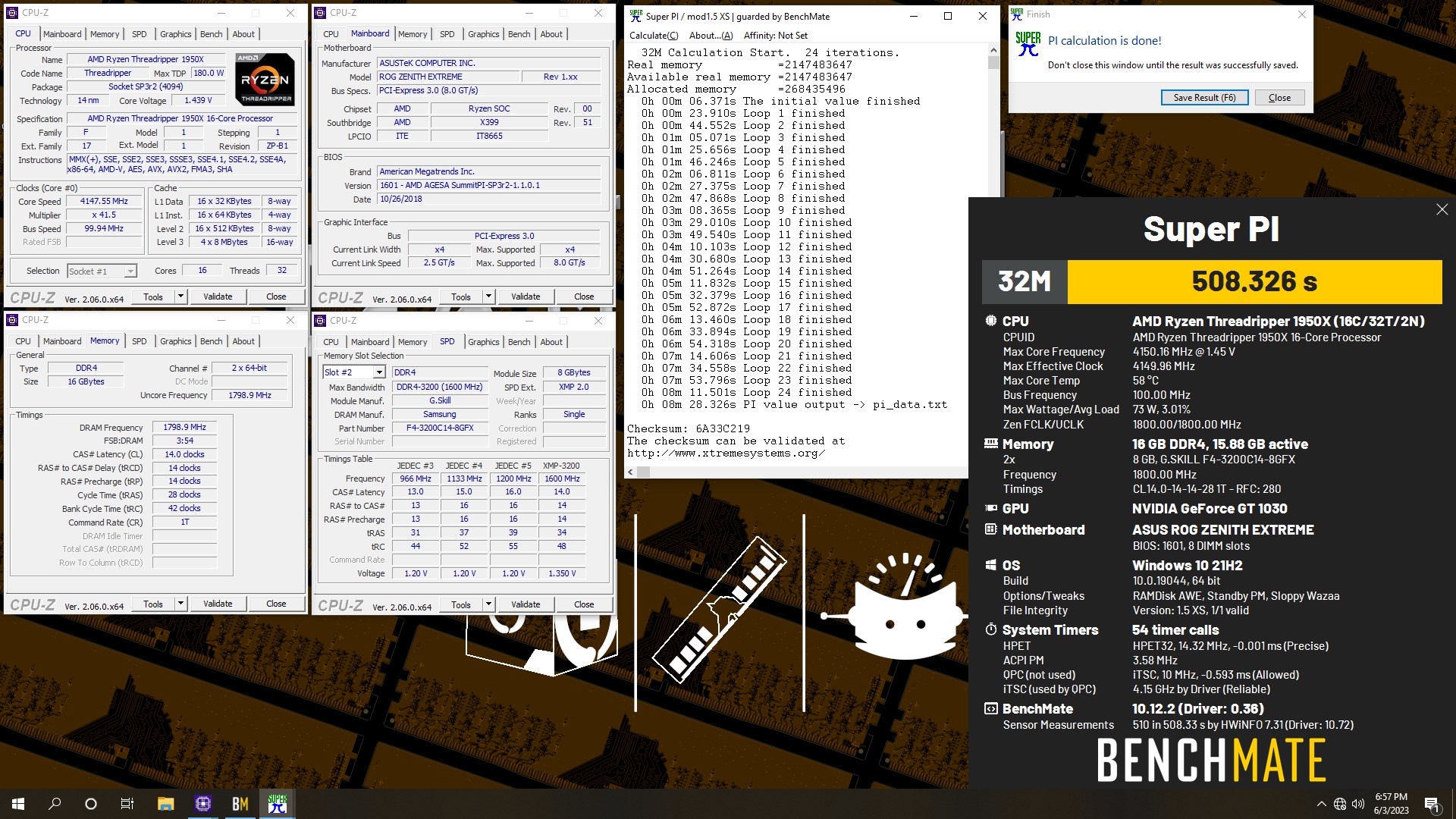Click Validate in Mainboard CPU-Z window
Screen dimensions: 1456x819
(x=526, y=297)
